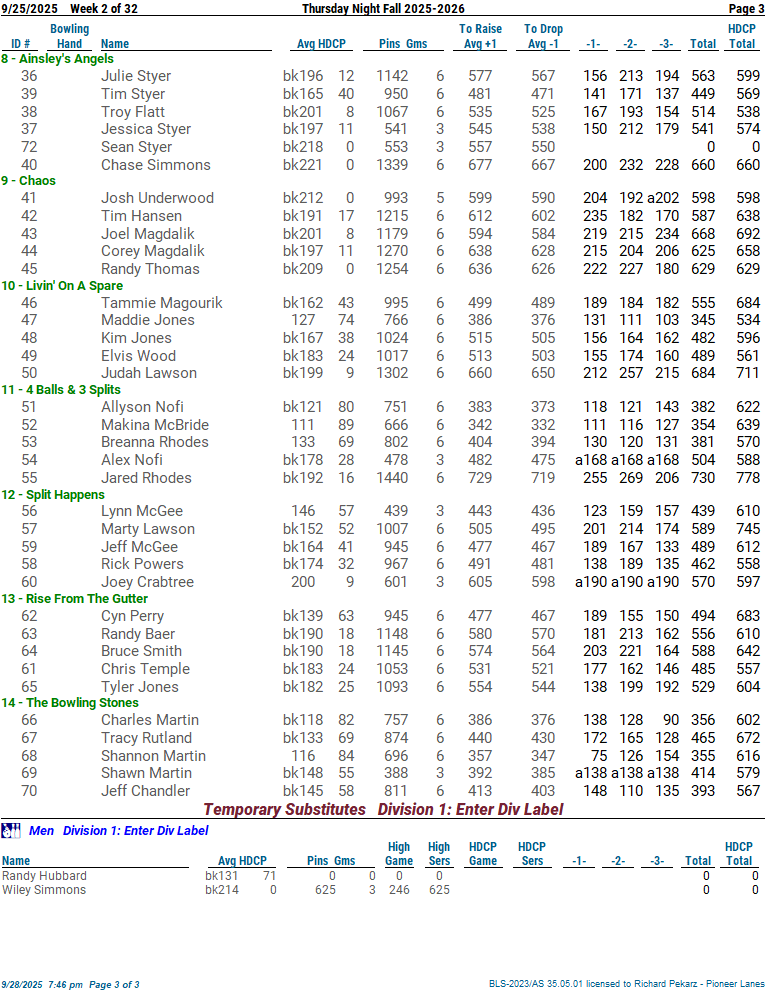Screen dimensions: 768x991
Task: Click Jared Rhodes' HDCP total 778
Action: 748,478
